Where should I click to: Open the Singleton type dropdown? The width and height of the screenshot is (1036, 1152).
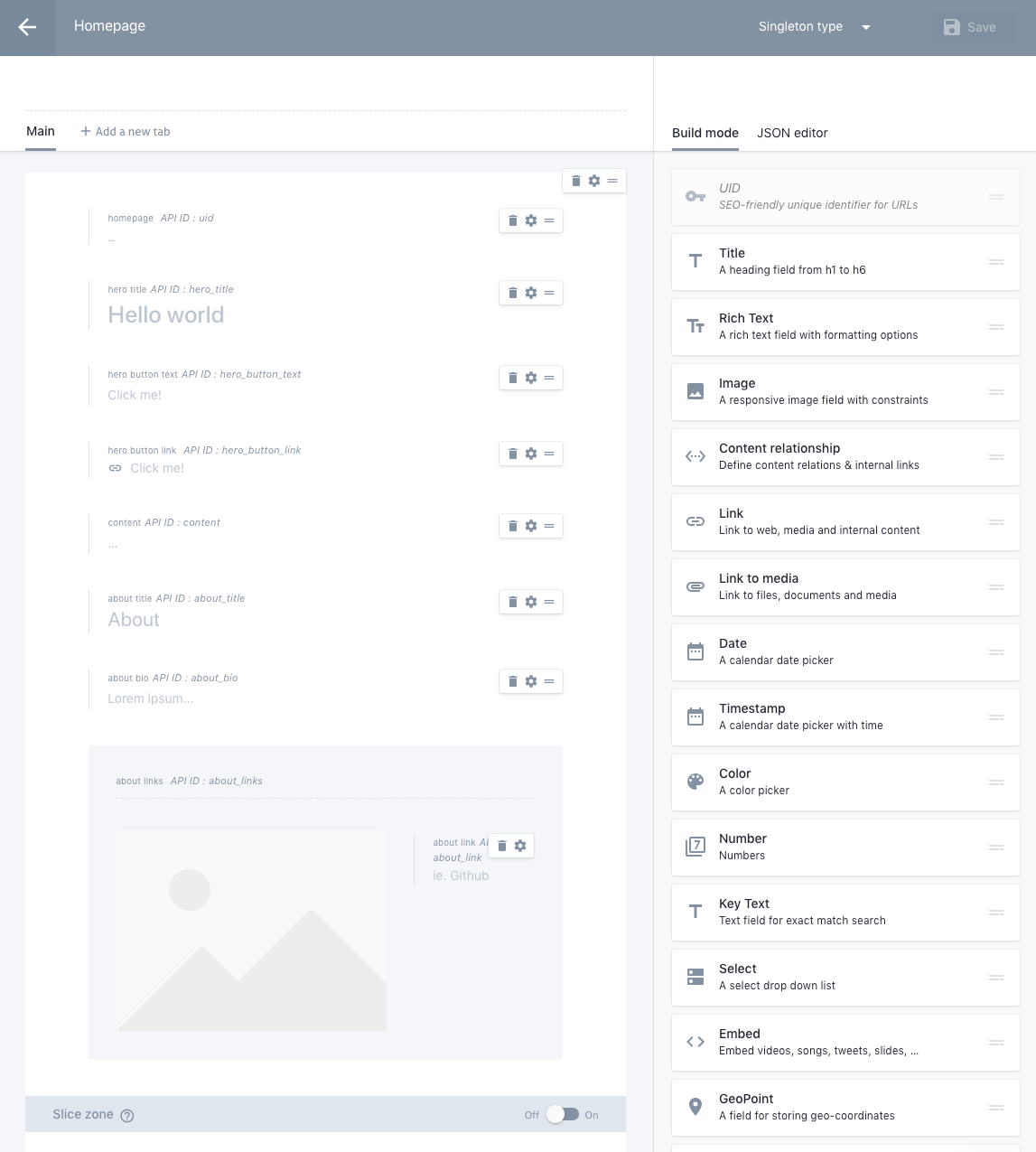click(814, 27)
